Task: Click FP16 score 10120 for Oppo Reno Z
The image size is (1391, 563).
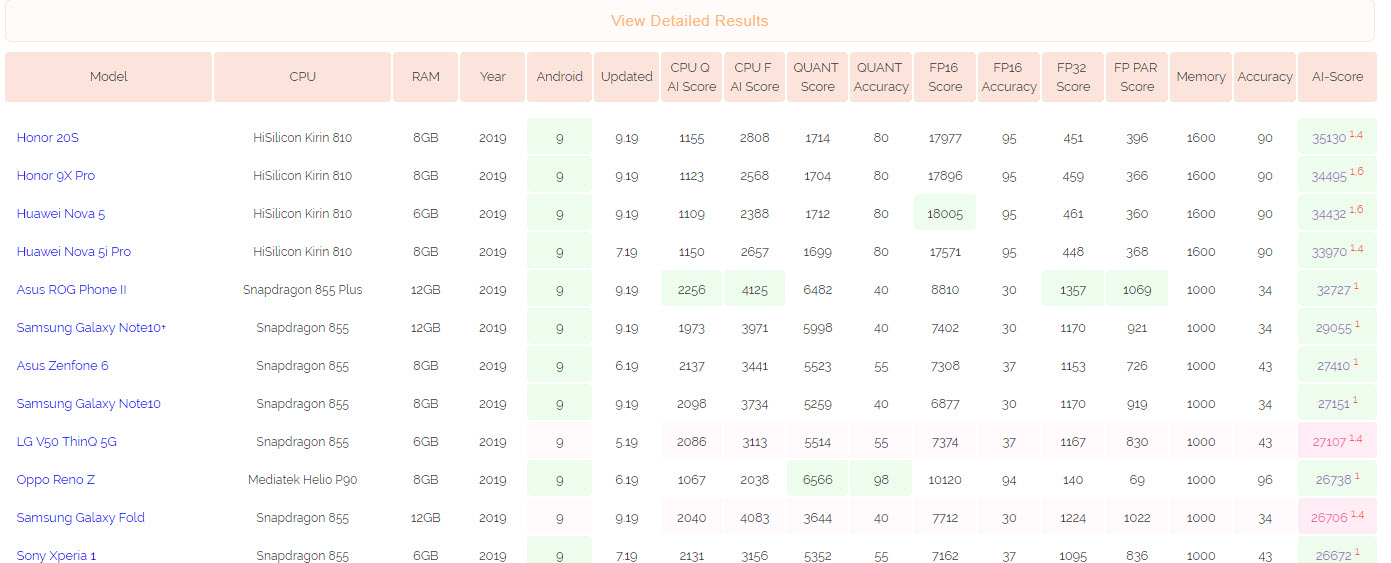Action: pyautogui.click(x=945, y=480)
